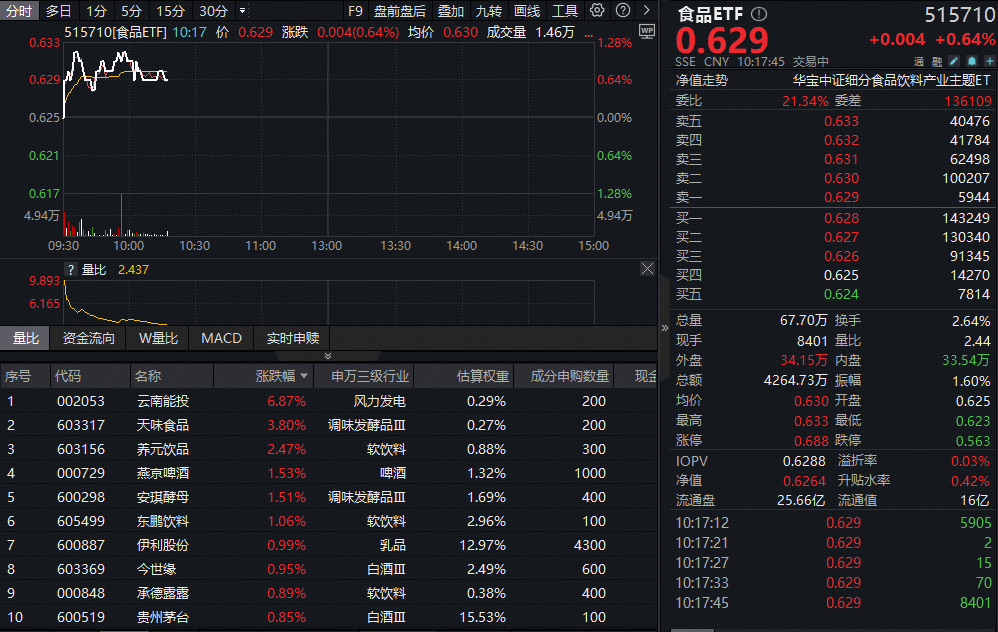The image size is (998, 632).
Task: Expand more time period options dropdown
Action: (x=242, y=11)
